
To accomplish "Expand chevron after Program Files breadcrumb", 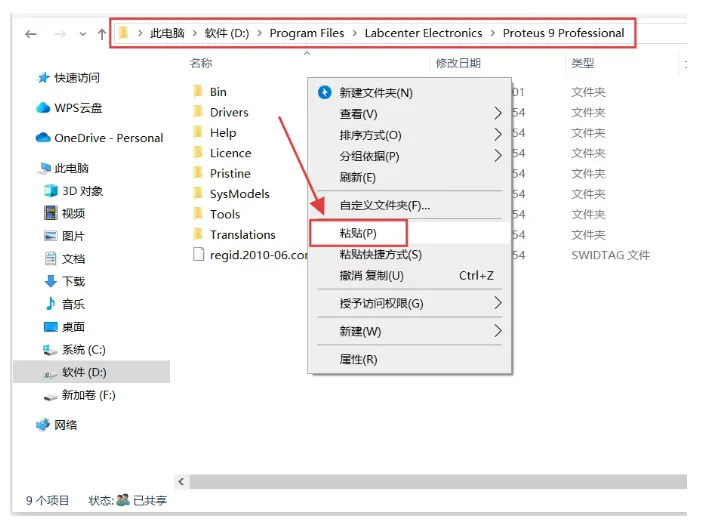I will click(354, 33).
